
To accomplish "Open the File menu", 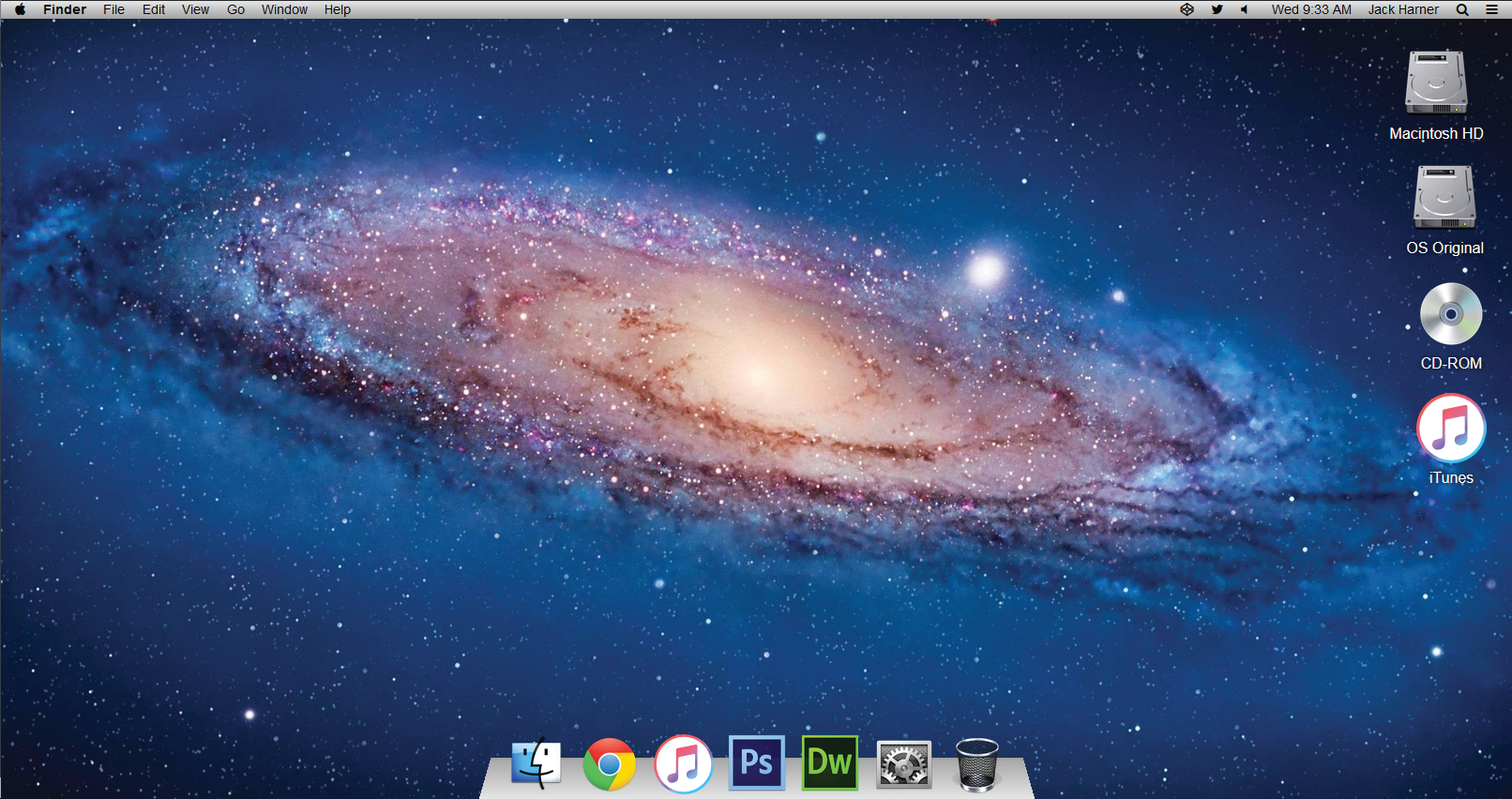I will pyautogui.click(x=113, y=9).
